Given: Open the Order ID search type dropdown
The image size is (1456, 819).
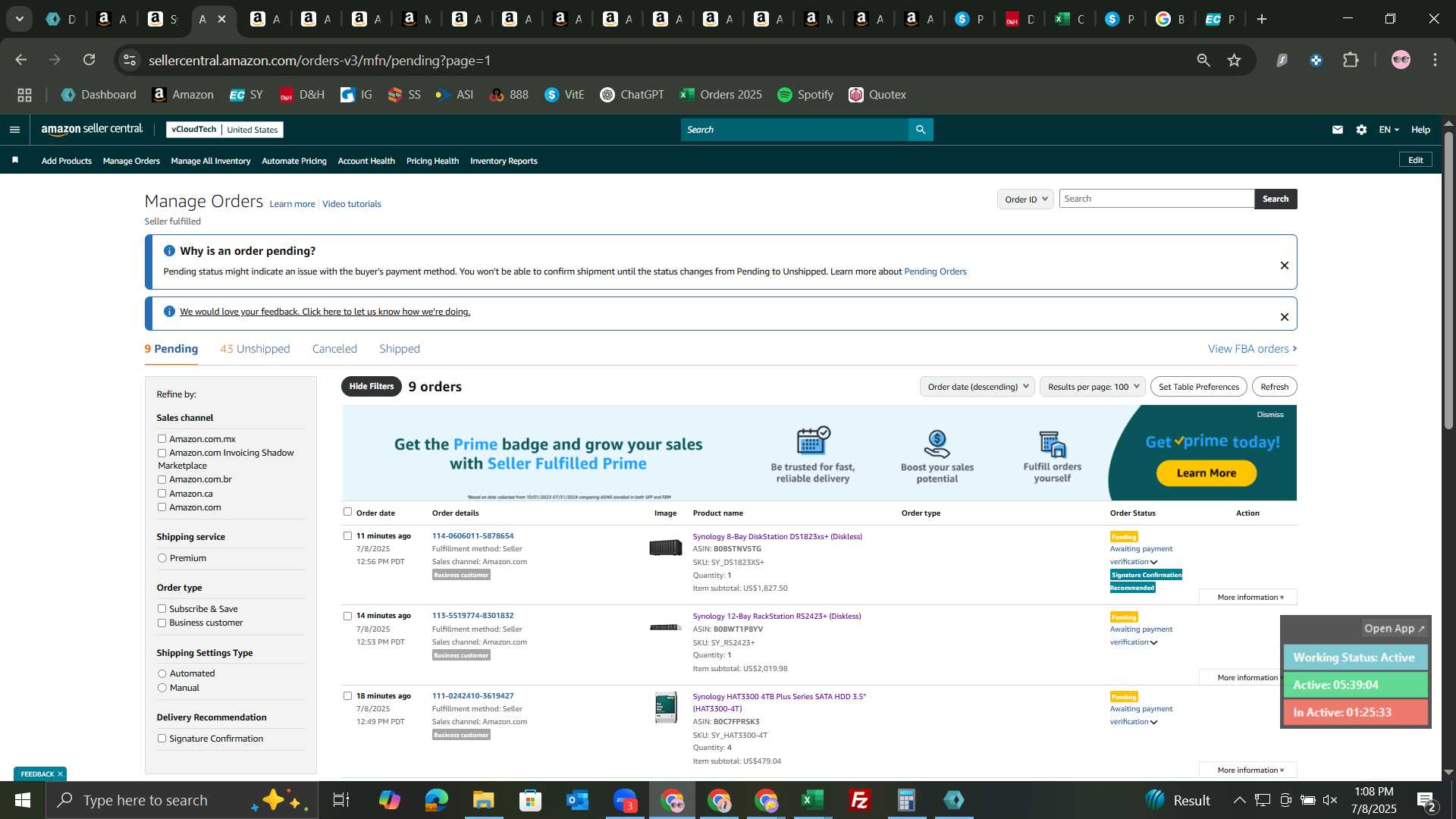Looking at the screenshot, I should 1025,199.
